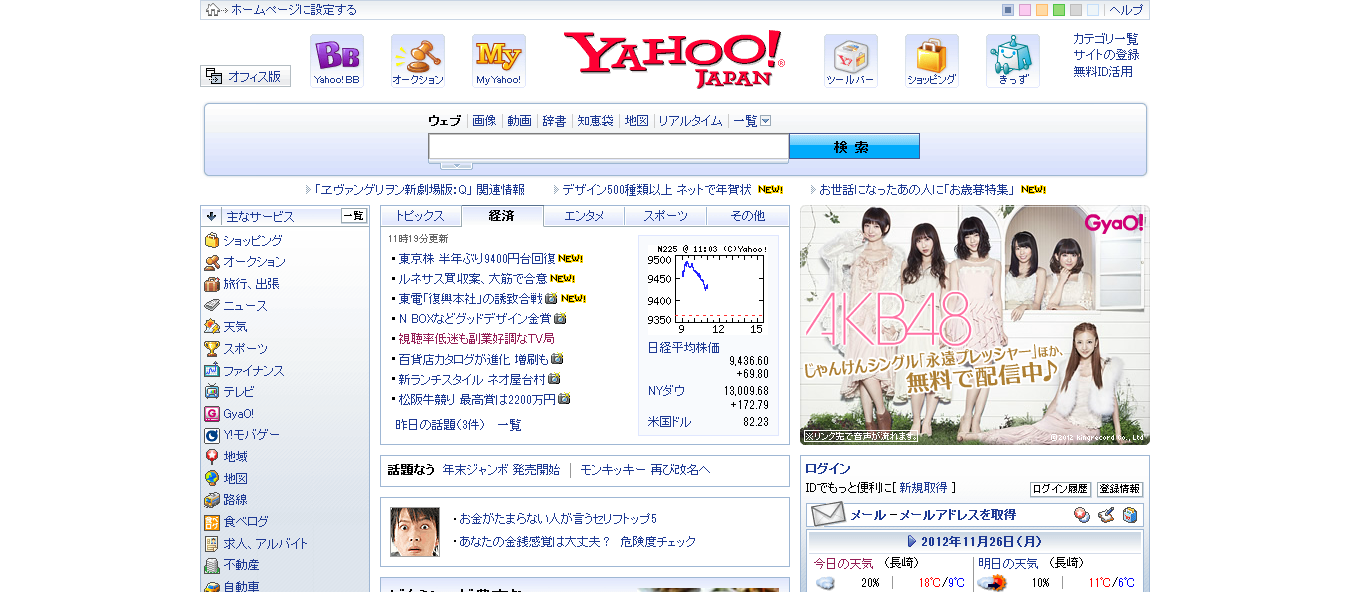Open Y!モバゲー in the services sidebar
This screenshot has width=1349, height=592.
tap(242, 435)
